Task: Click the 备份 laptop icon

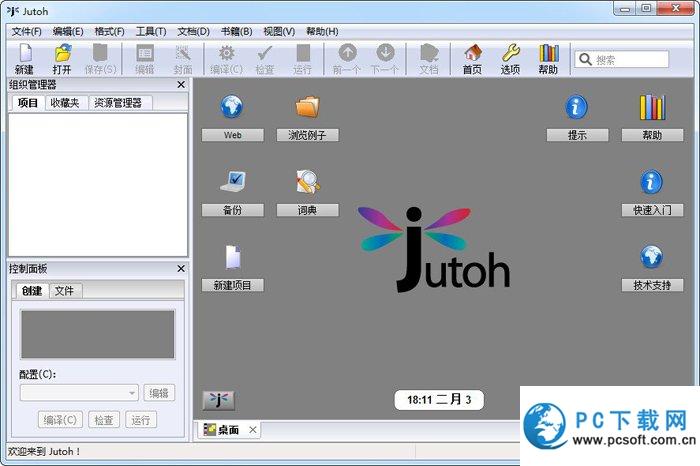Action: [x=233, y=182]
